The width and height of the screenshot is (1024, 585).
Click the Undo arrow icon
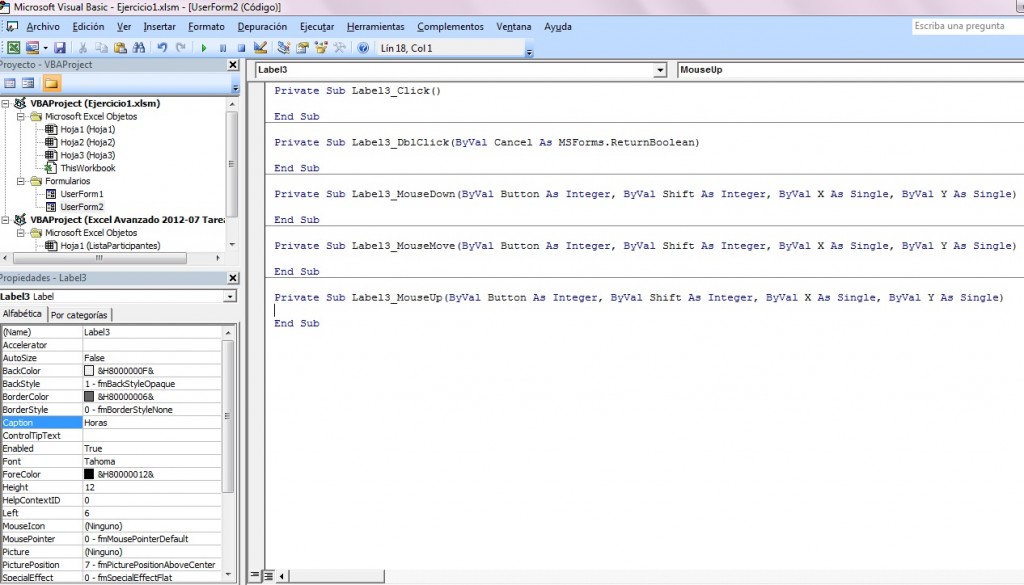coord(162,48)
